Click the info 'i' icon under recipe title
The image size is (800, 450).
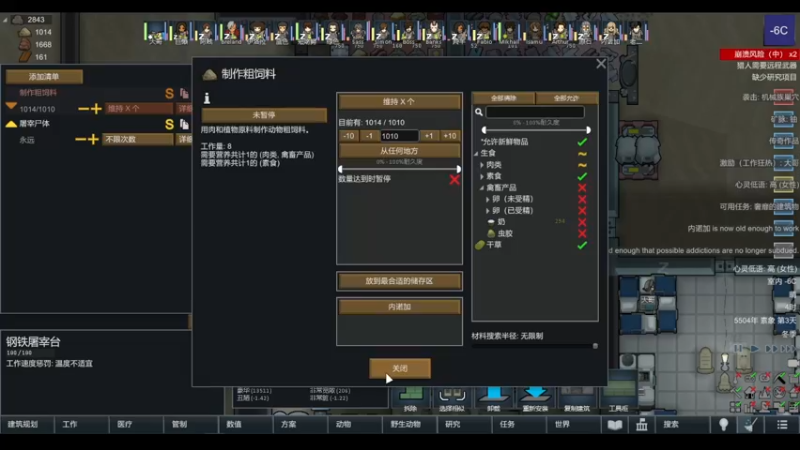[x=207, y=98]
